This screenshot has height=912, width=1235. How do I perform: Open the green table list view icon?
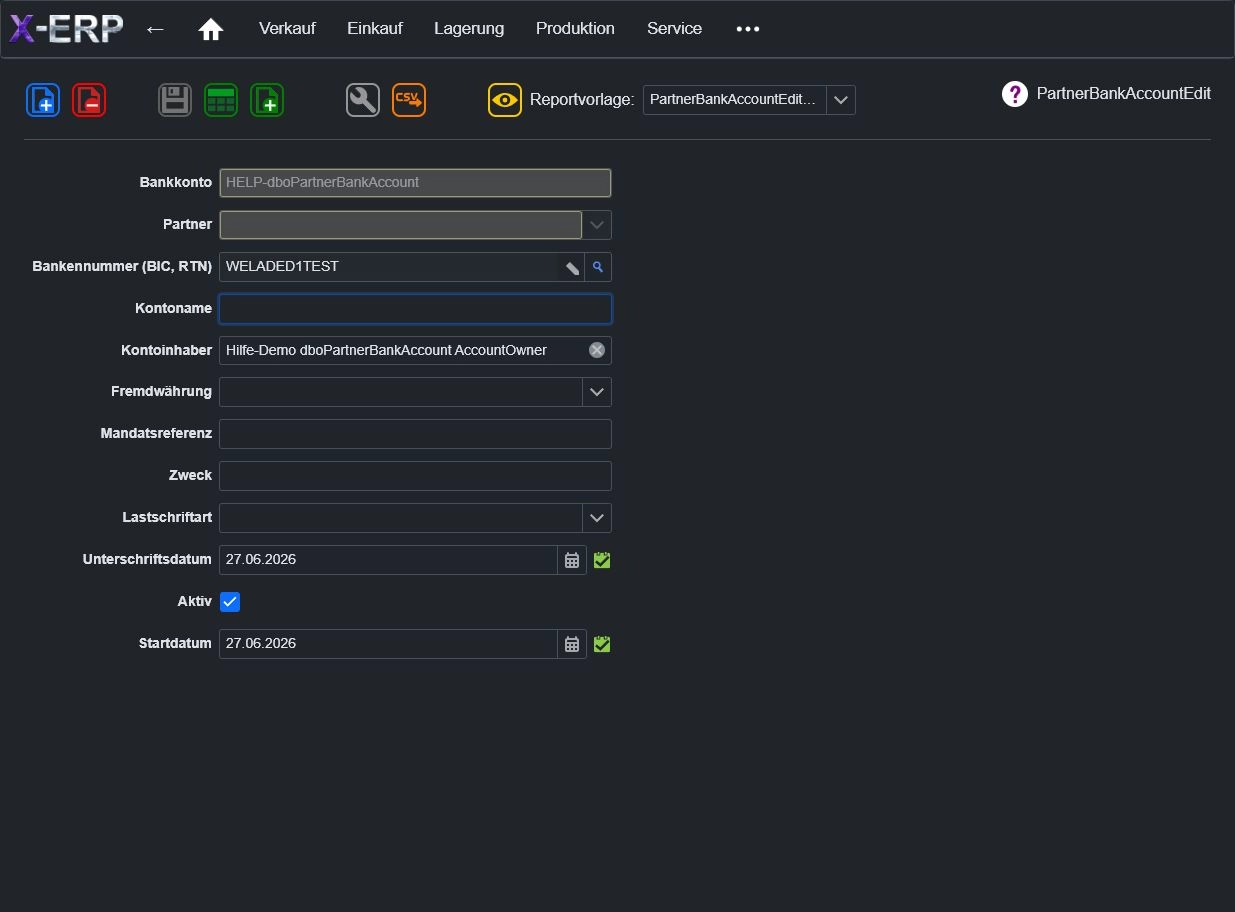coord(221,100)
